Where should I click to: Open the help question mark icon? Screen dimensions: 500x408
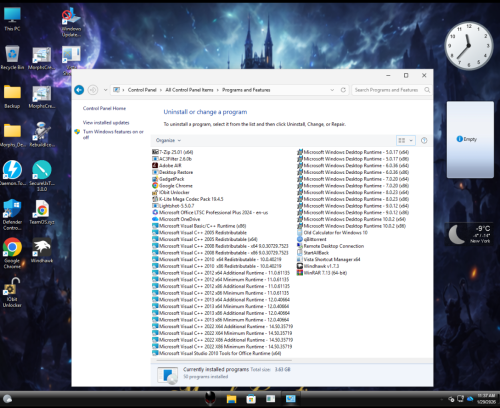(424, 140)
